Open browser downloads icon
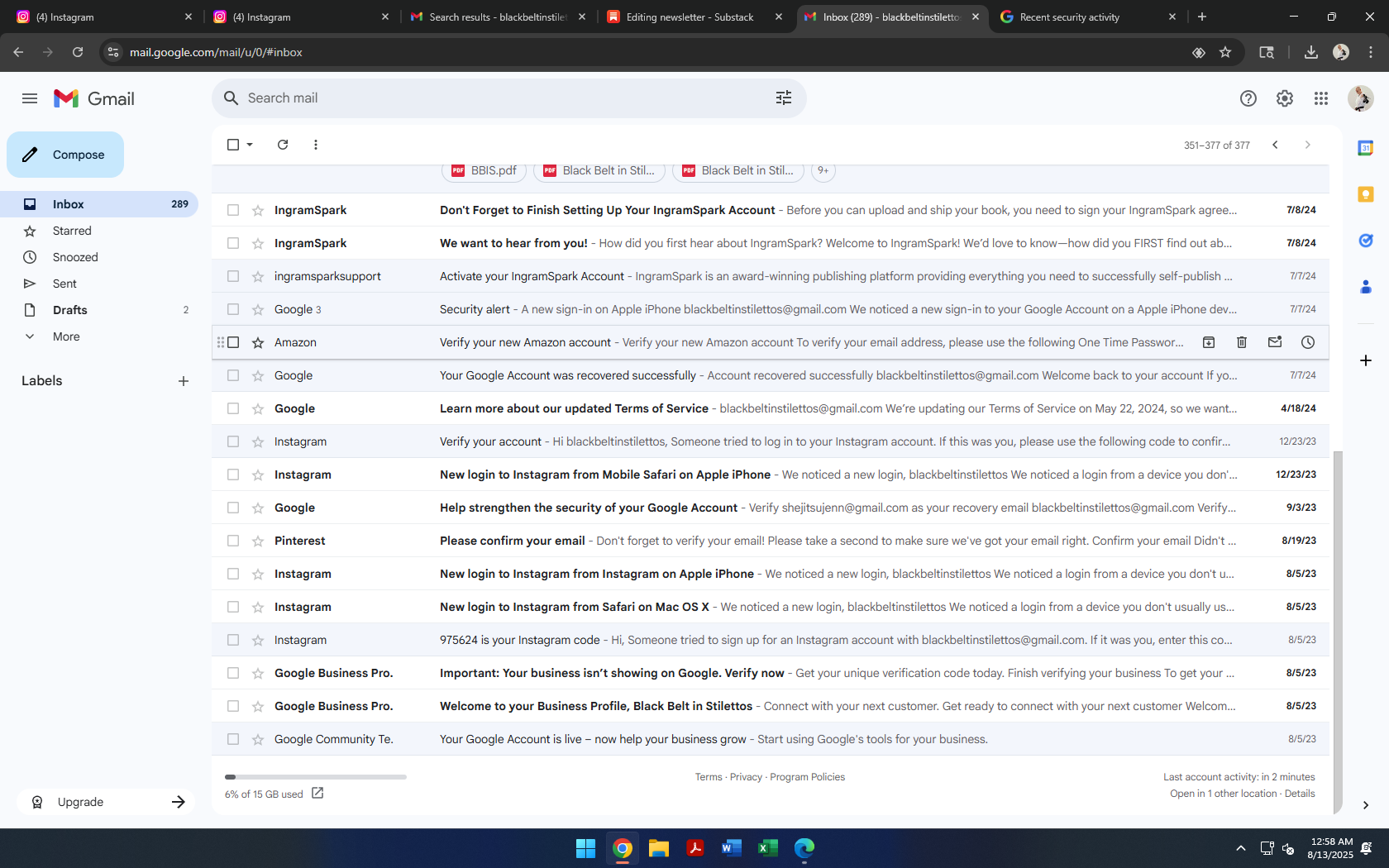The height and width of the screenshot is (868, 1389). [1311, 52]
